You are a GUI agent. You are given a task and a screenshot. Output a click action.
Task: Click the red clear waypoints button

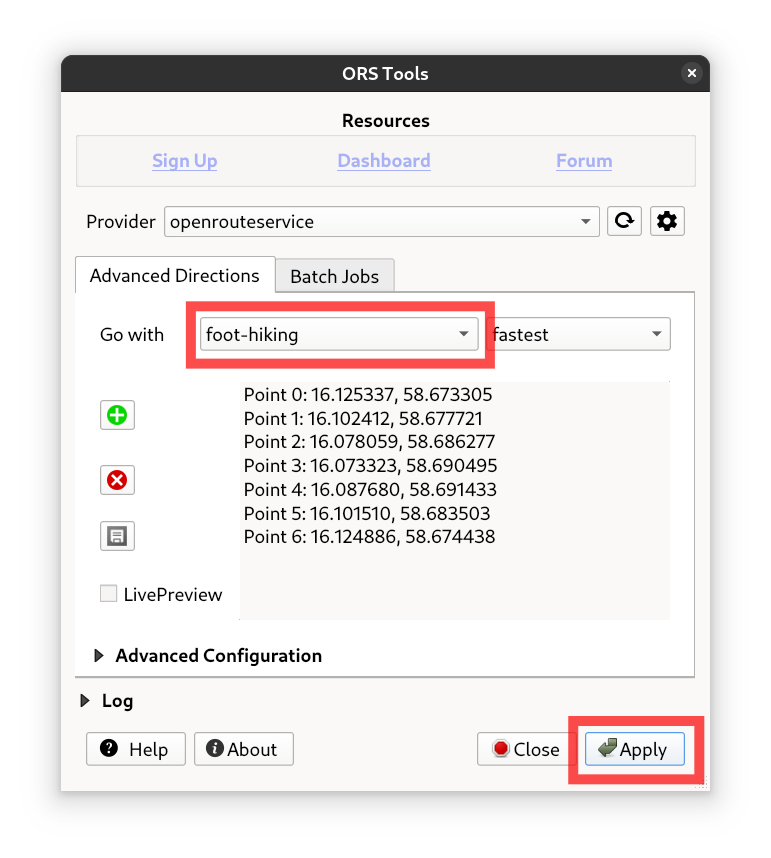117,481
